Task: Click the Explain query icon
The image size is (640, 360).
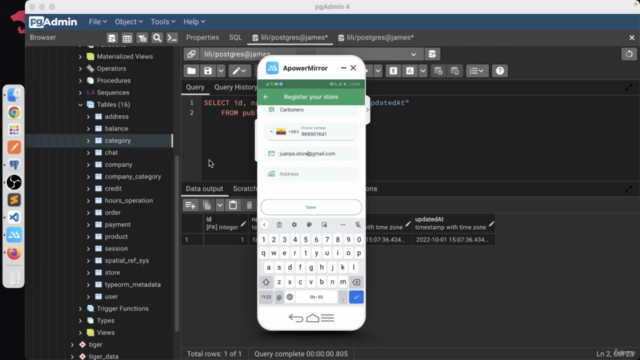Action: point(393,71)
